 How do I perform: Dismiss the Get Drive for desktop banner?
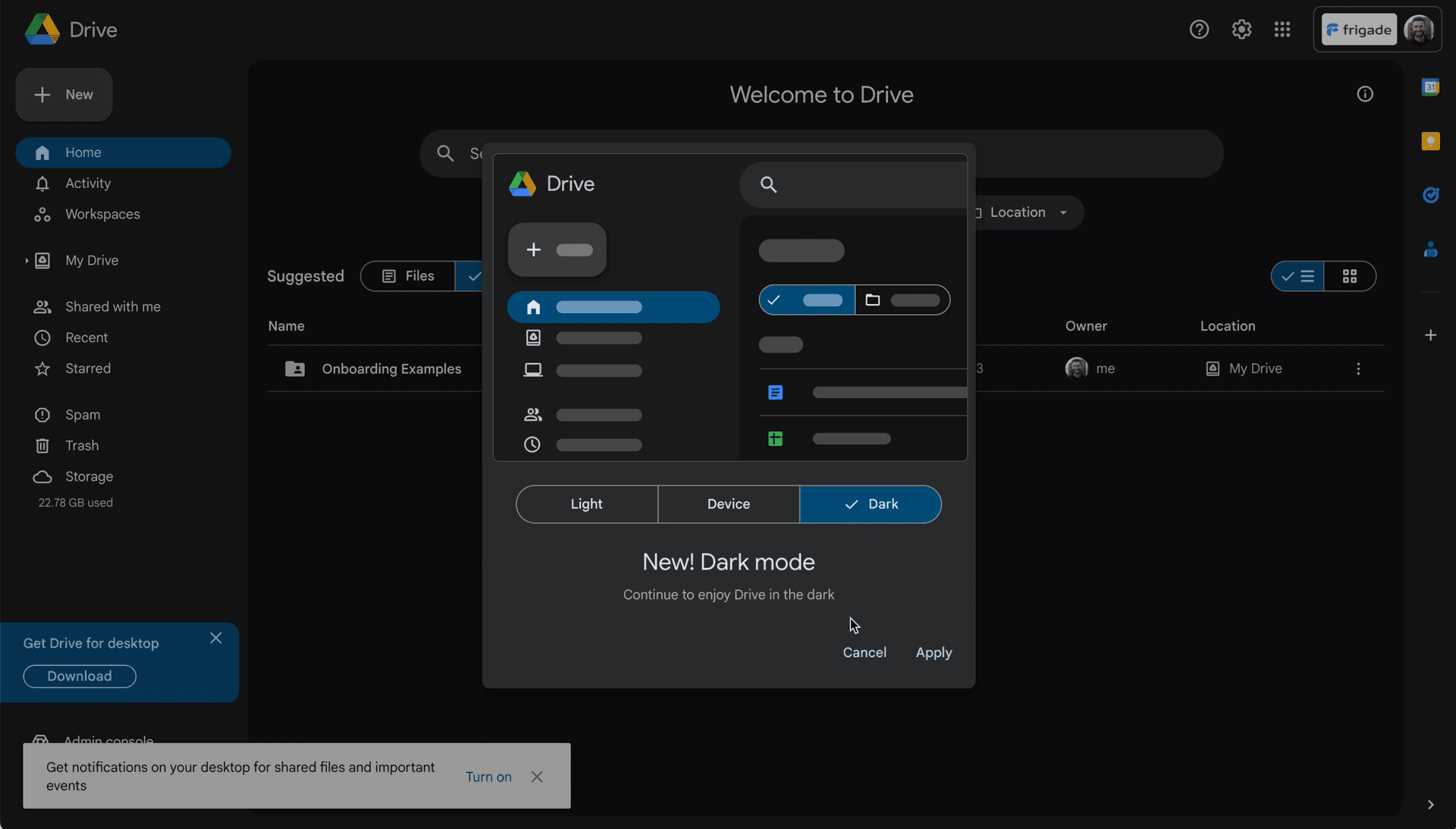click(x=216, y=639)
